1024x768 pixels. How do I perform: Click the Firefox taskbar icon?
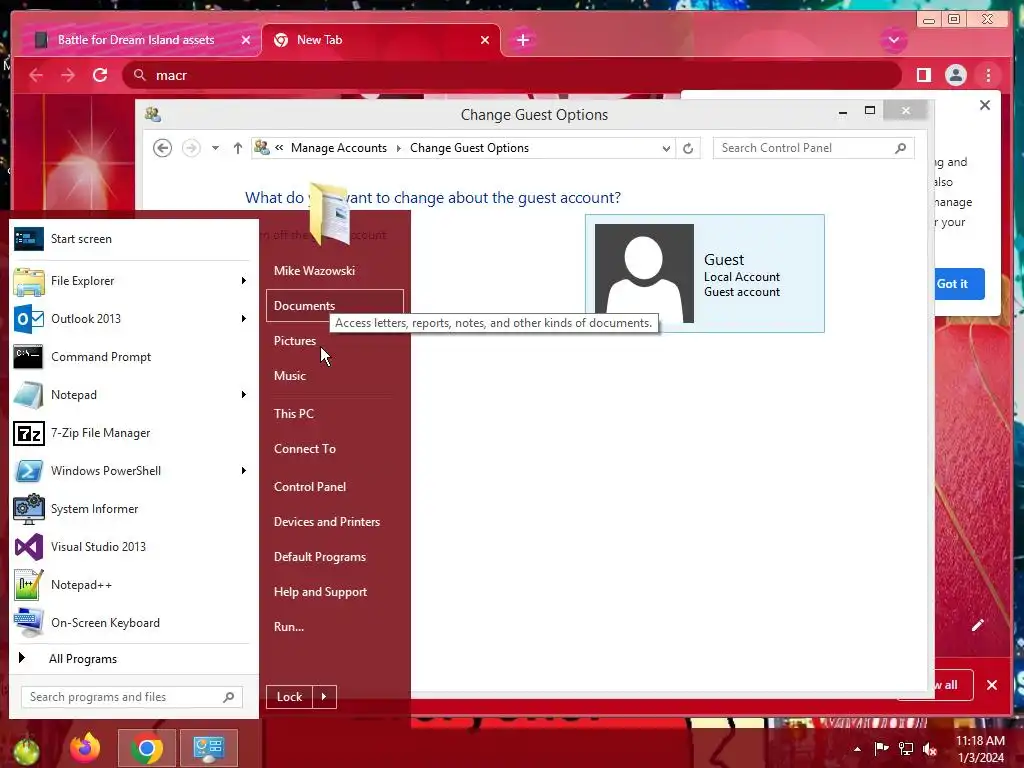pos(85,748)
